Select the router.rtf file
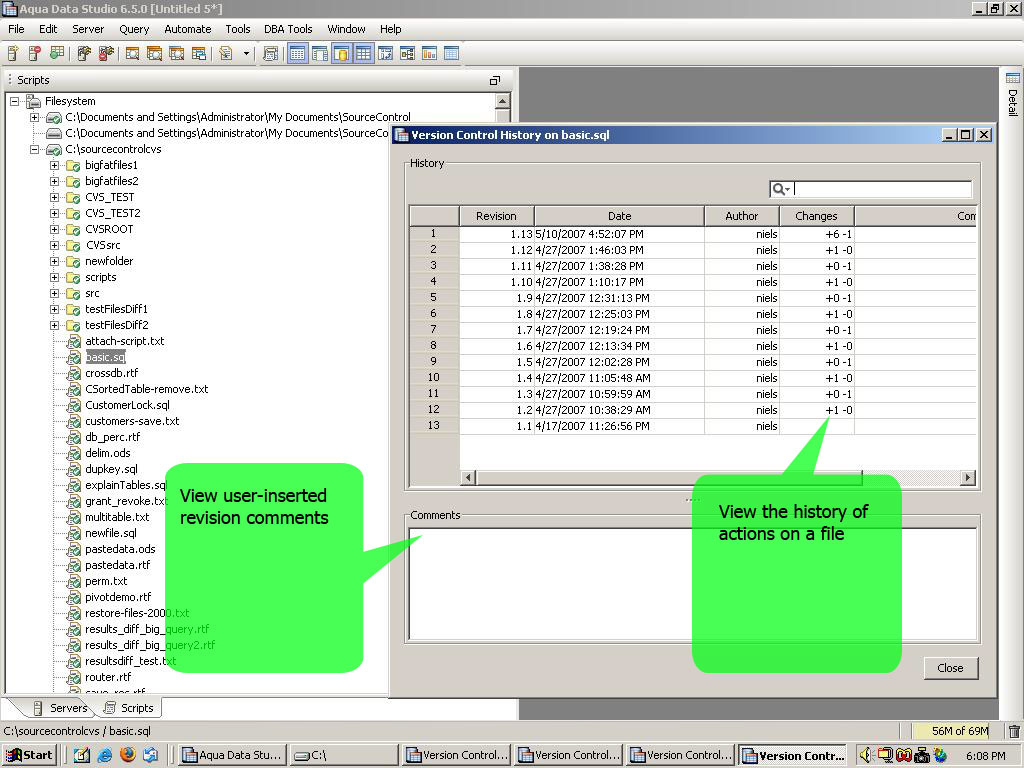This screenshot has width=1024, height=768. 108,677
